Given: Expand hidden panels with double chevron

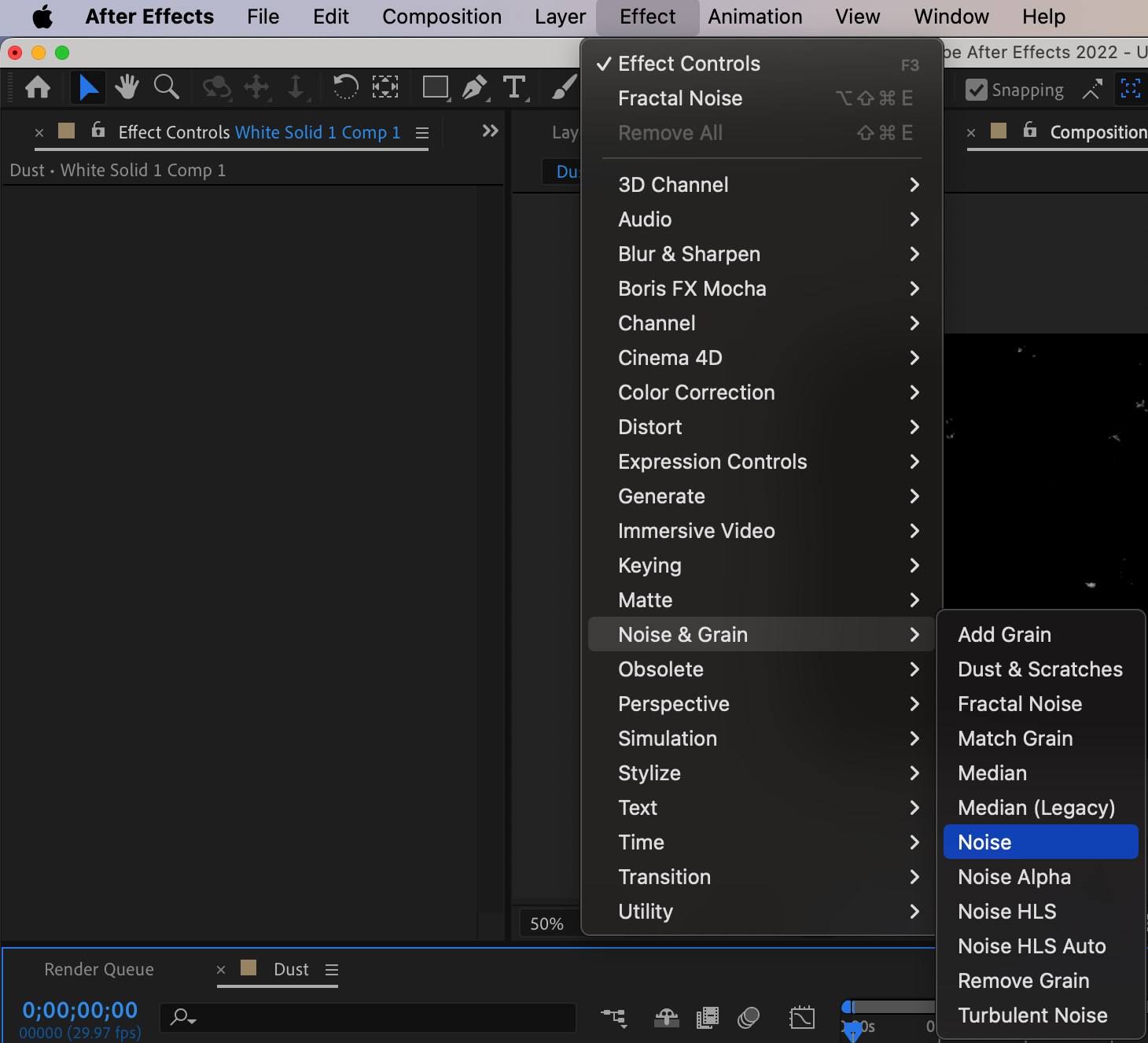Looking at the screenshot, I should tap(490, 131).
